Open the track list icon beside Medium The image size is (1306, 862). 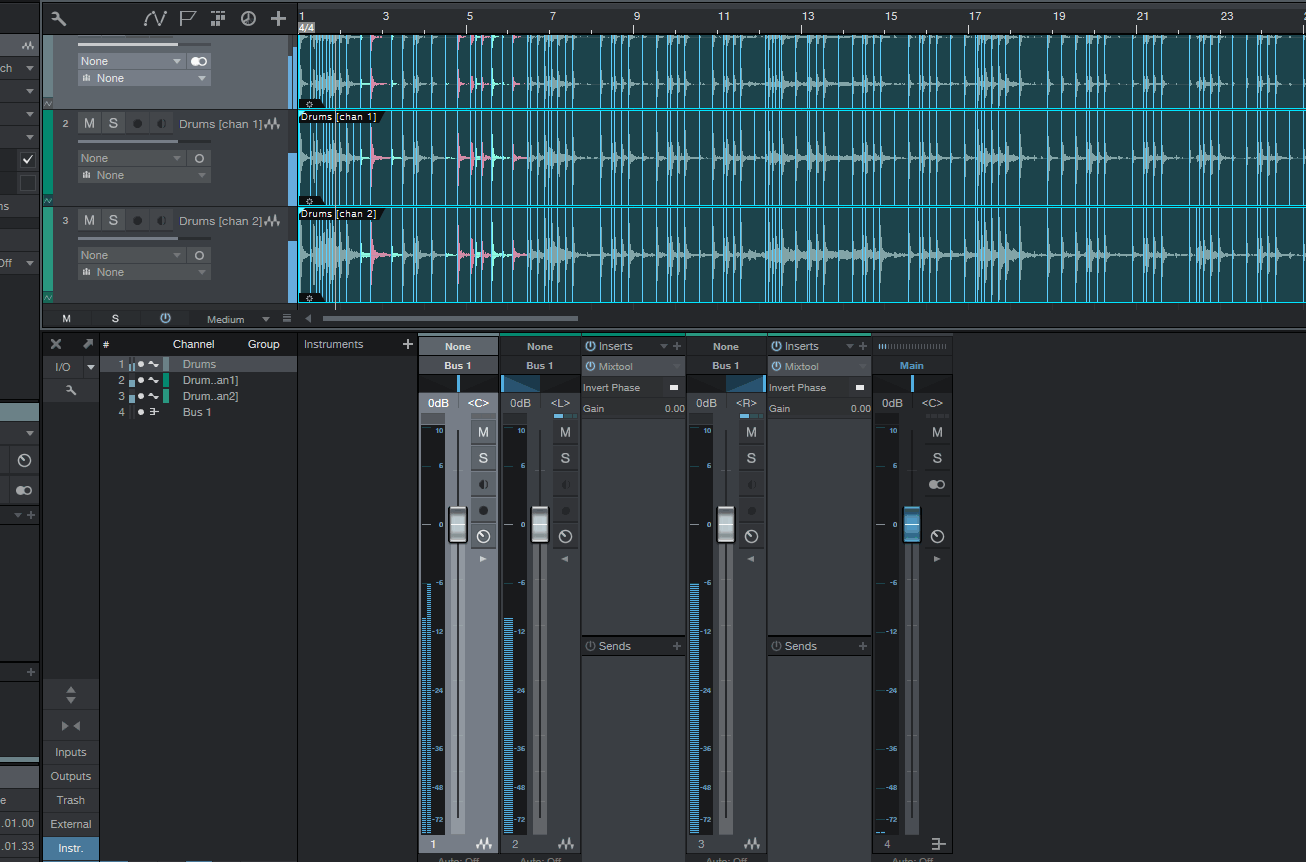pyautogui.click(x=287, y=319)
